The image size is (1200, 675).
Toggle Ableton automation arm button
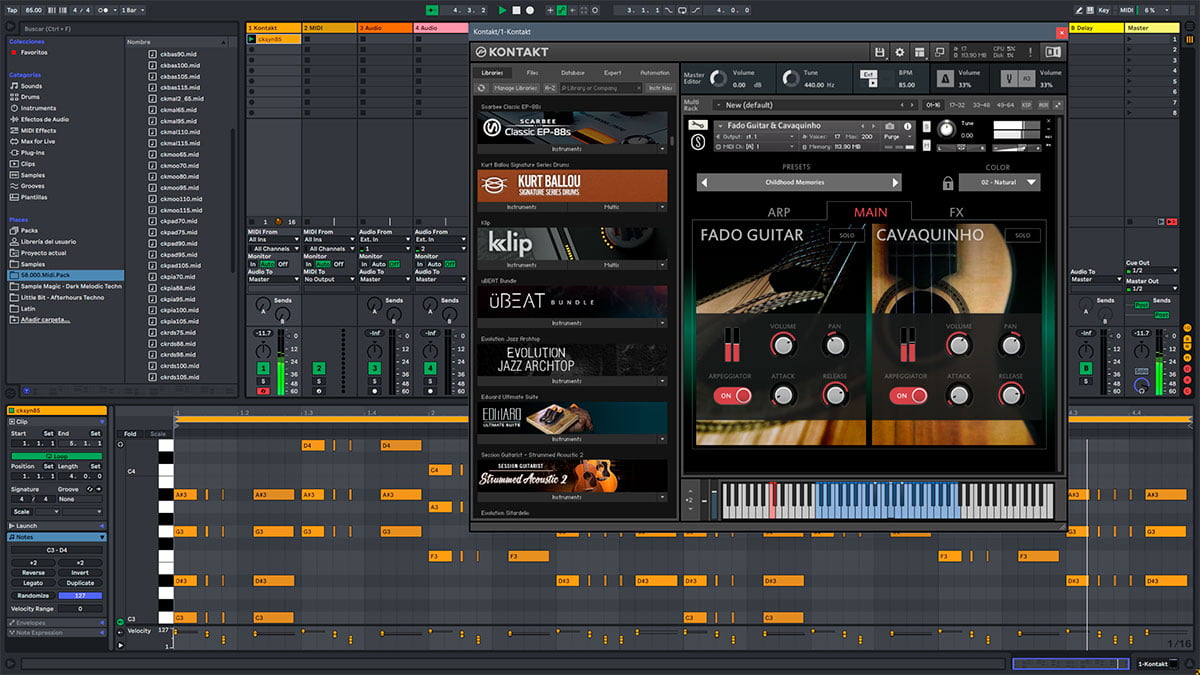[x=562, y=10]
